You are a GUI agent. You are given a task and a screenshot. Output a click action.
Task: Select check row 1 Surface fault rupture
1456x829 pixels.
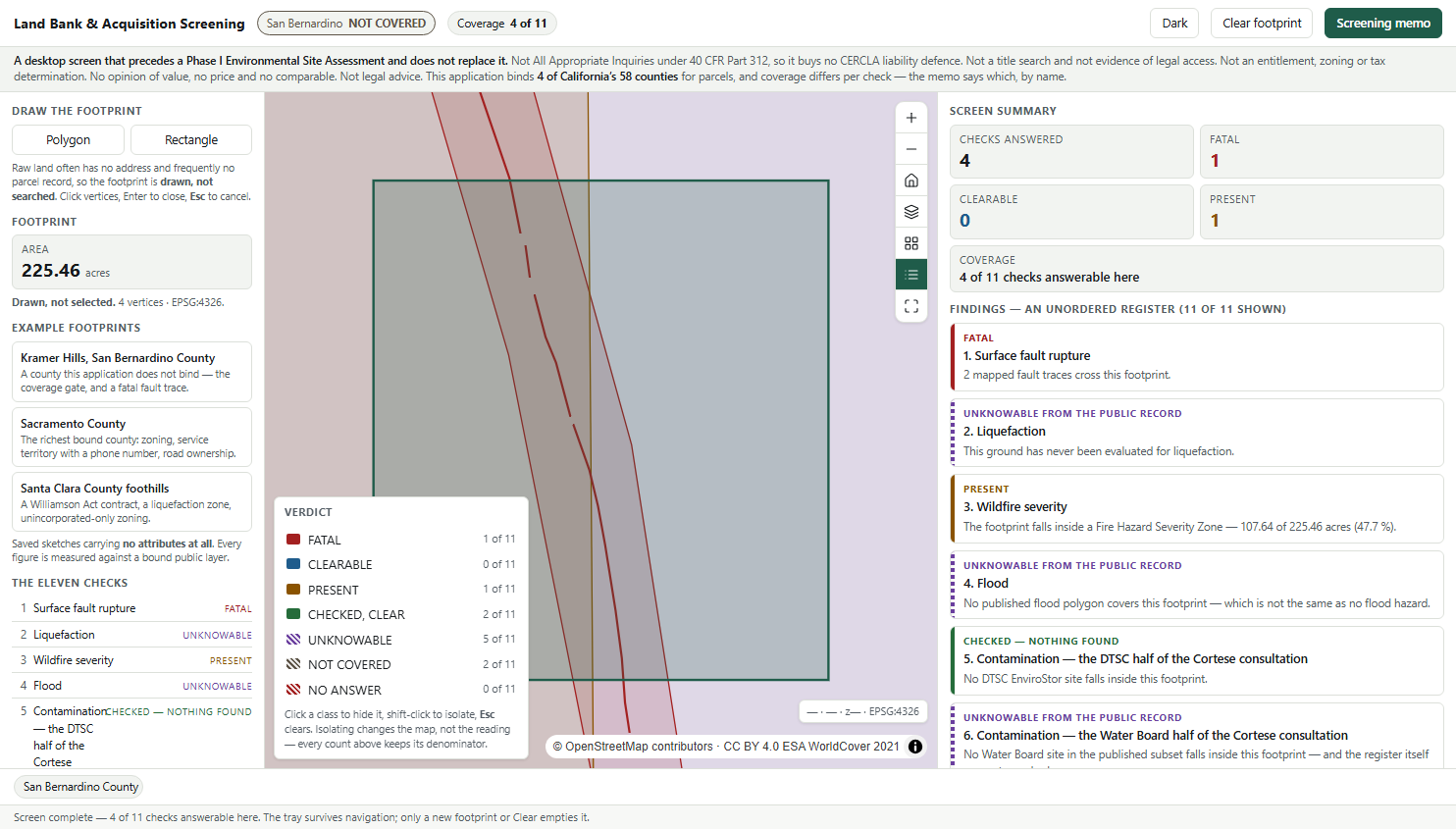(x=131, y=608)
